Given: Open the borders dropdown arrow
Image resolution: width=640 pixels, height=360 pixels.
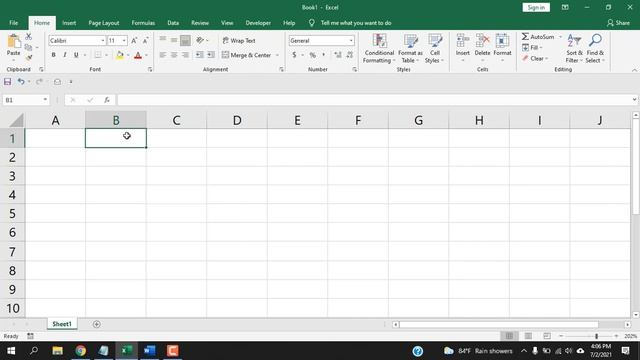Looking at the screenshot, I should 107,55.
